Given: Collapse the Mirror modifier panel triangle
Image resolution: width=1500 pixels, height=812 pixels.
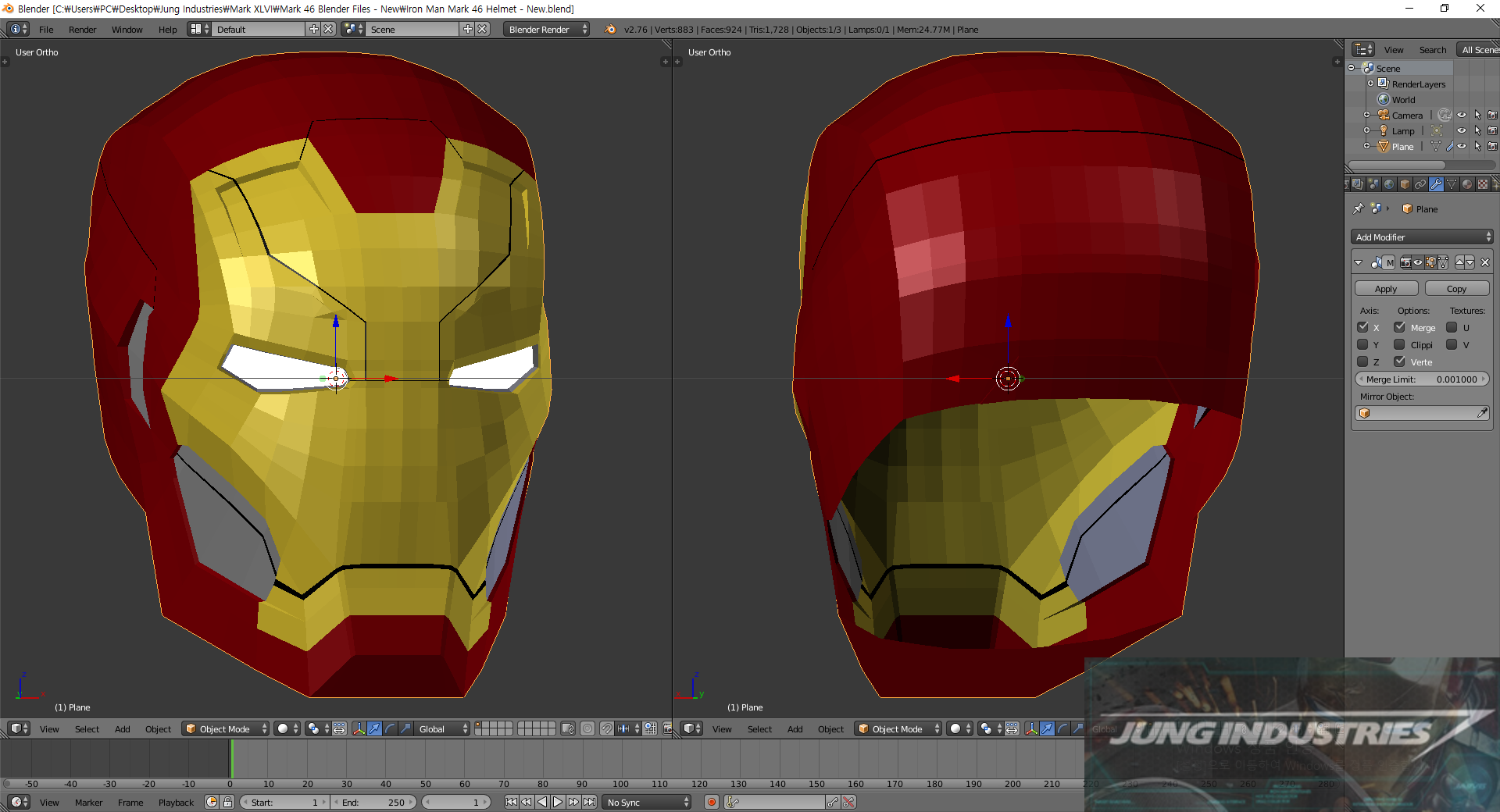Looking at the screenshot, I should [1359, 262].
